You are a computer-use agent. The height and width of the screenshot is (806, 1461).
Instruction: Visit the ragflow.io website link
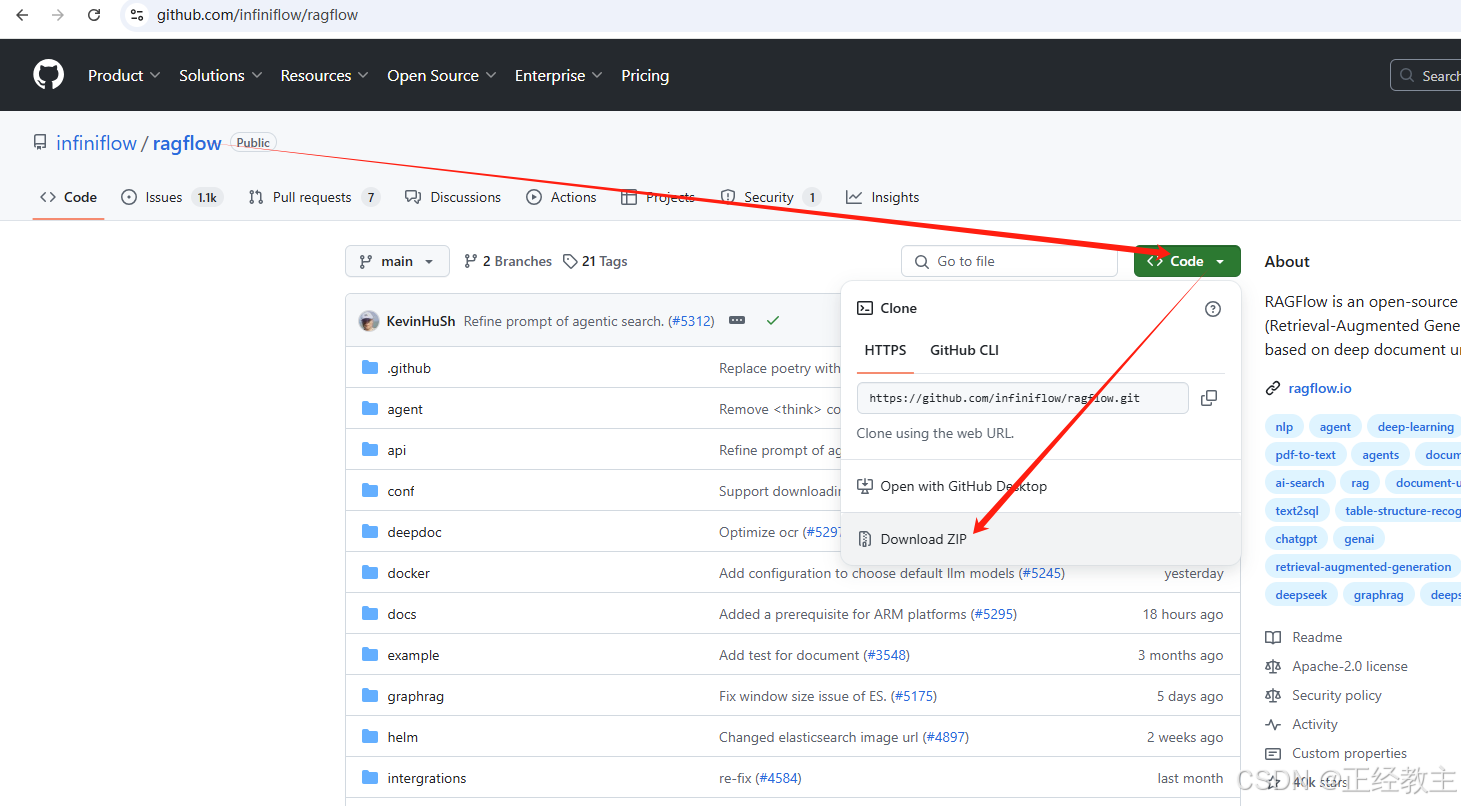click(x=1320, y=388)
